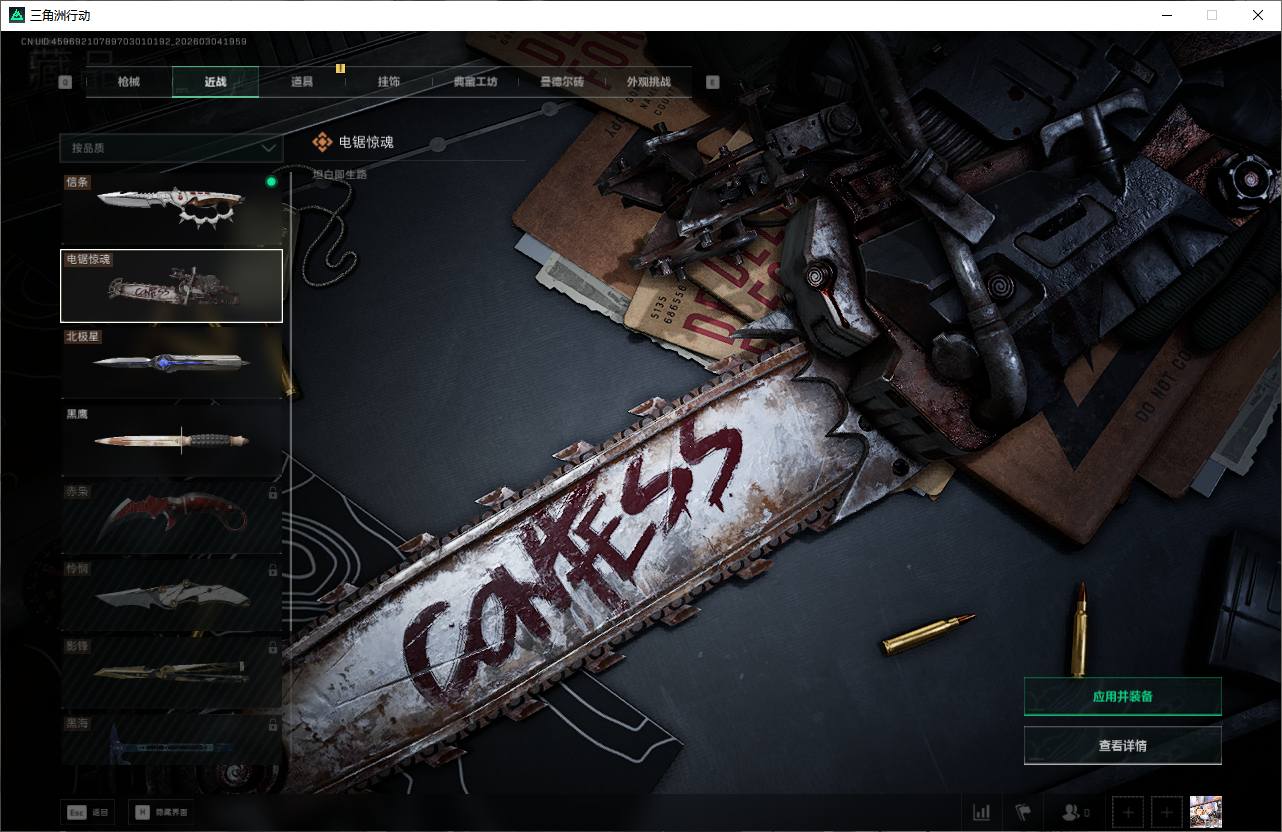The width and height of the screenshot is (1282, 832).
Task: Select the locked 赤枭 karambit thumbnail
Action: click(172, 517)
